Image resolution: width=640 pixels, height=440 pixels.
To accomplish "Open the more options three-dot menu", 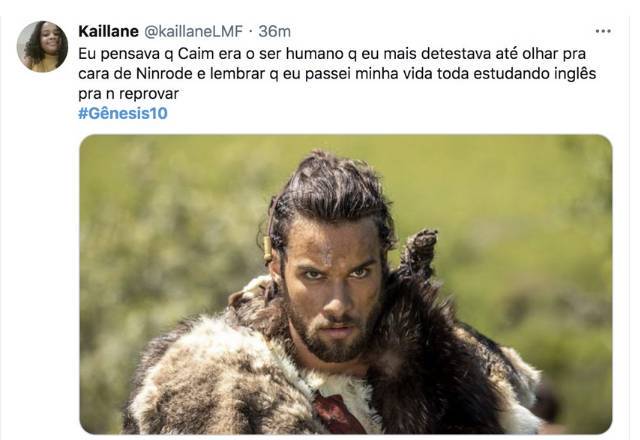I will tap(603, 31).
